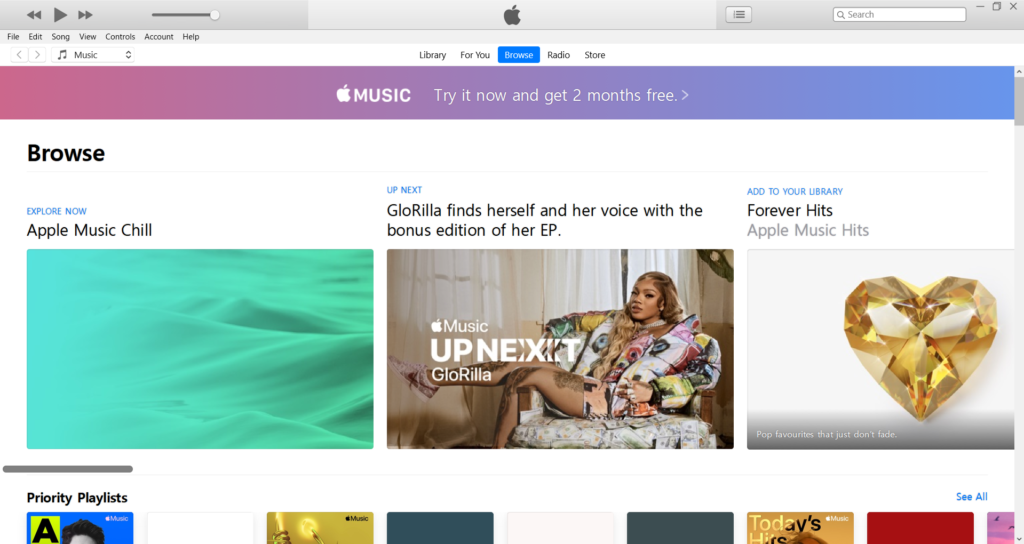Viewport: 1024px width, 544px height.
Task: Click the rewind previous track button
Action: (34, 14)
